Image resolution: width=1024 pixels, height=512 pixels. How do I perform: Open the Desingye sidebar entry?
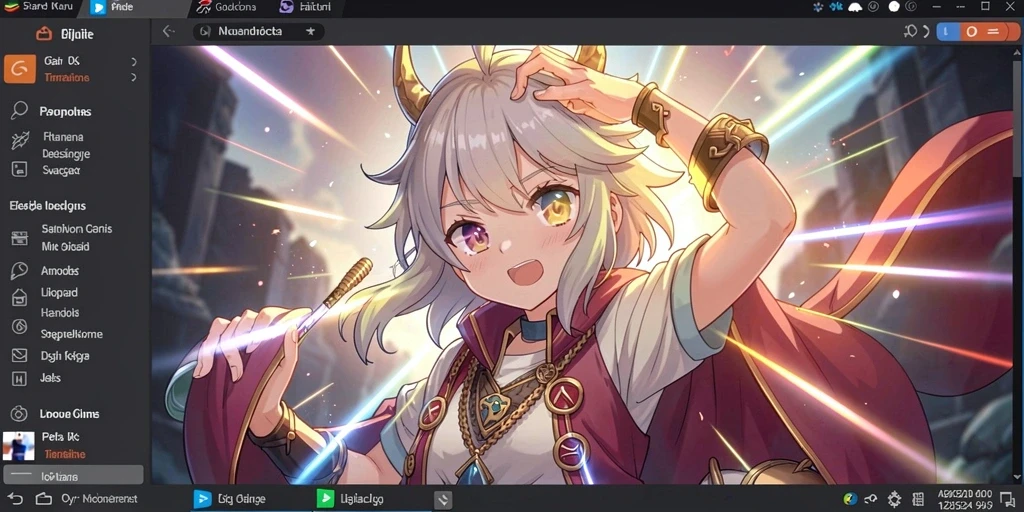(66, 154)
